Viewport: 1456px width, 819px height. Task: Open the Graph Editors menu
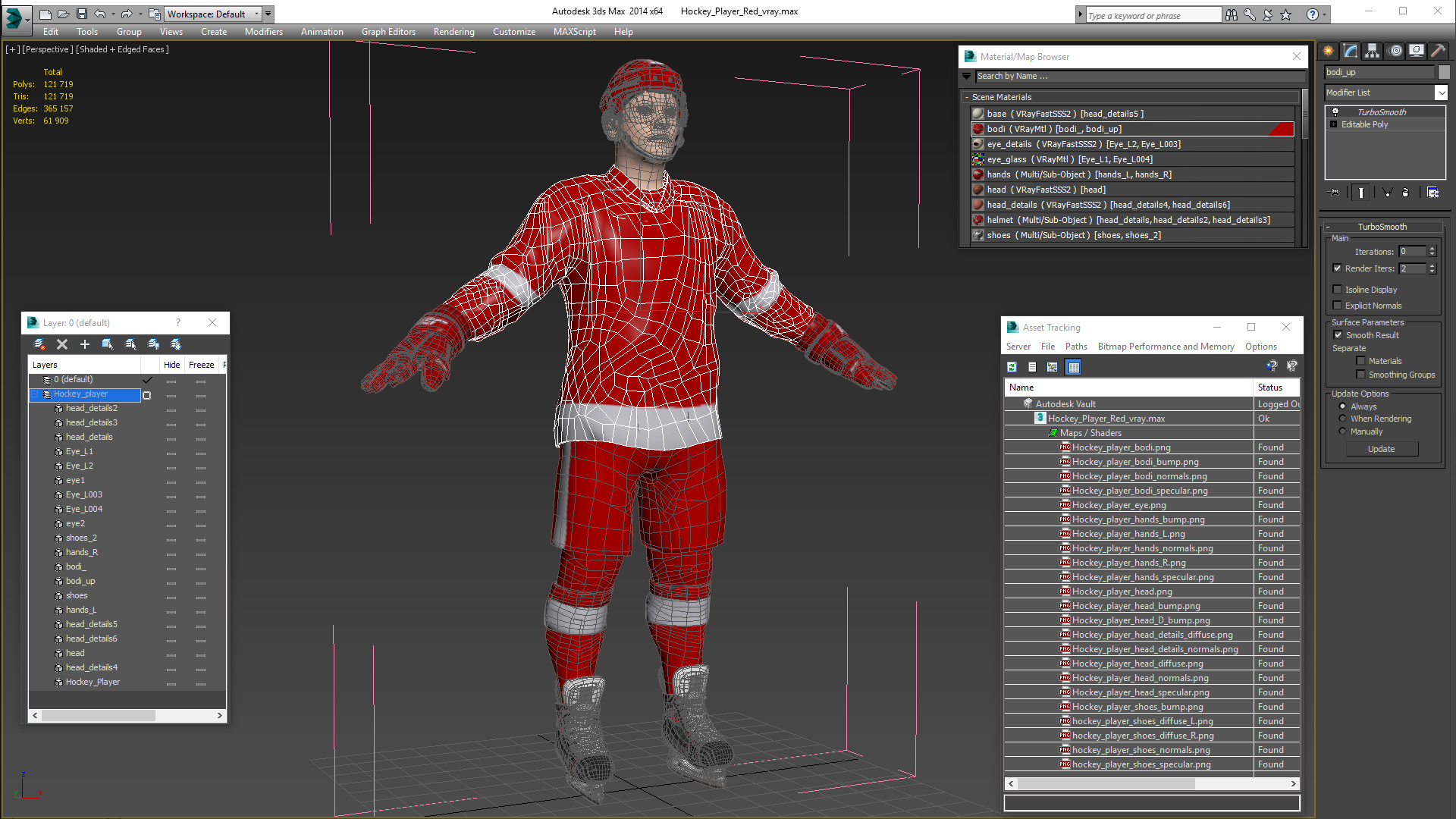[x=388, y=32]
